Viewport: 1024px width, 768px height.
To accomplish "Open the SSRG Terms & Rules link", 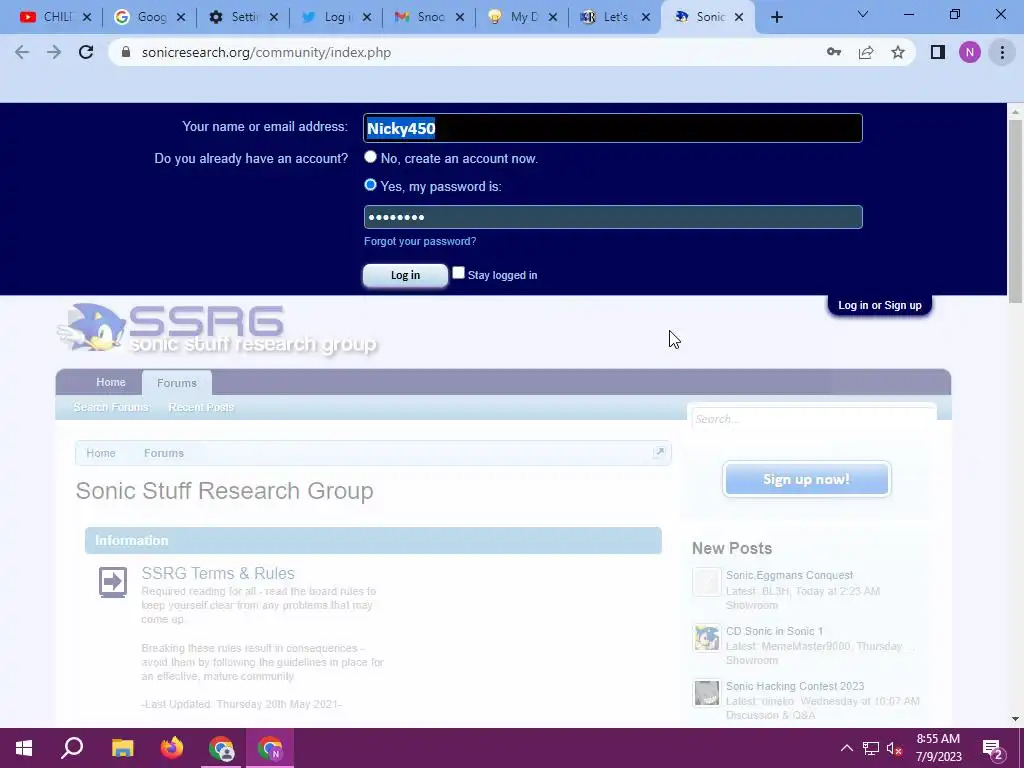I will [x=218, y=573].
